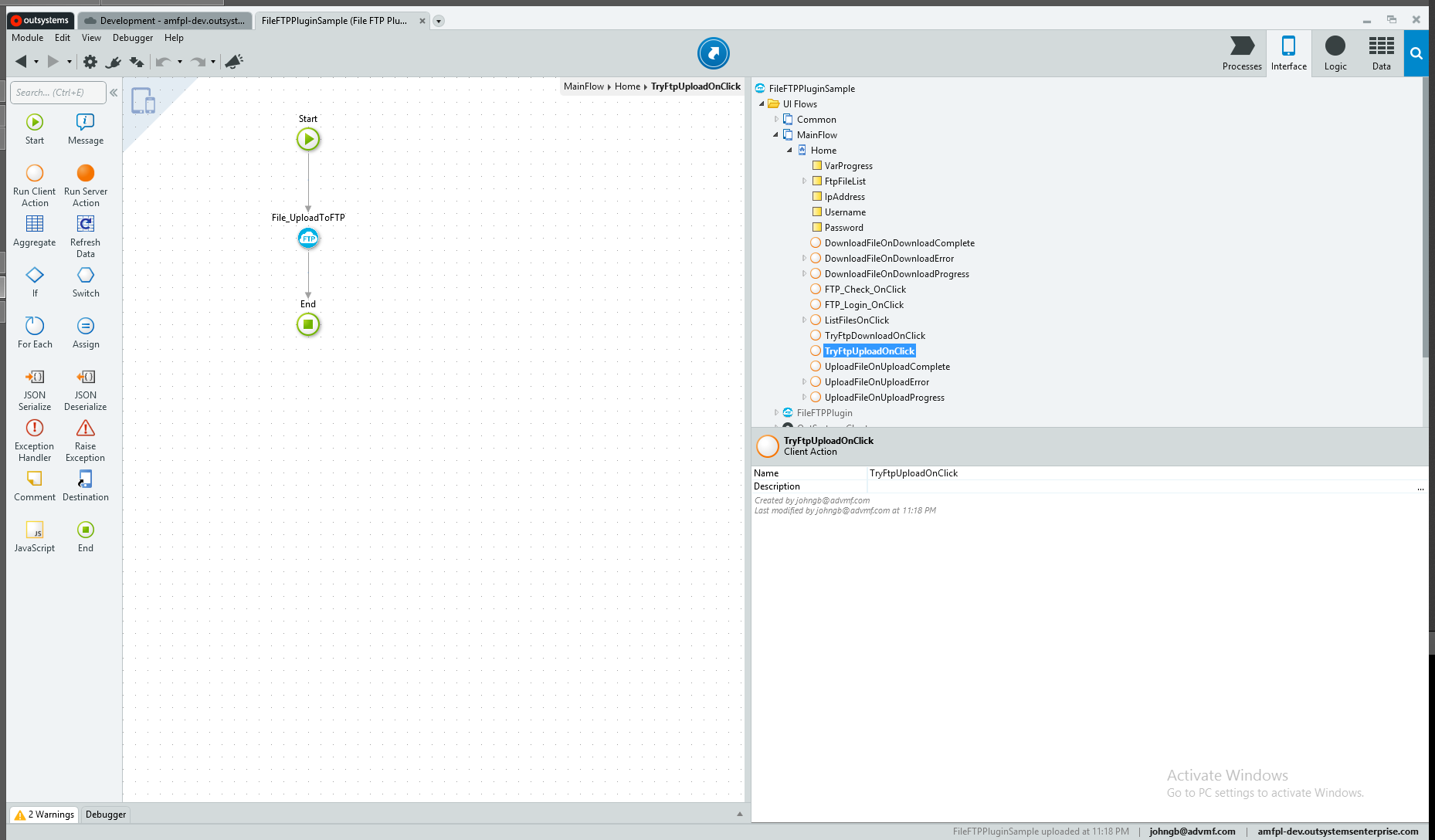This screenshot has width=1435, height=840.
Task: Choose the If tool
Action: tap(35, 282)
